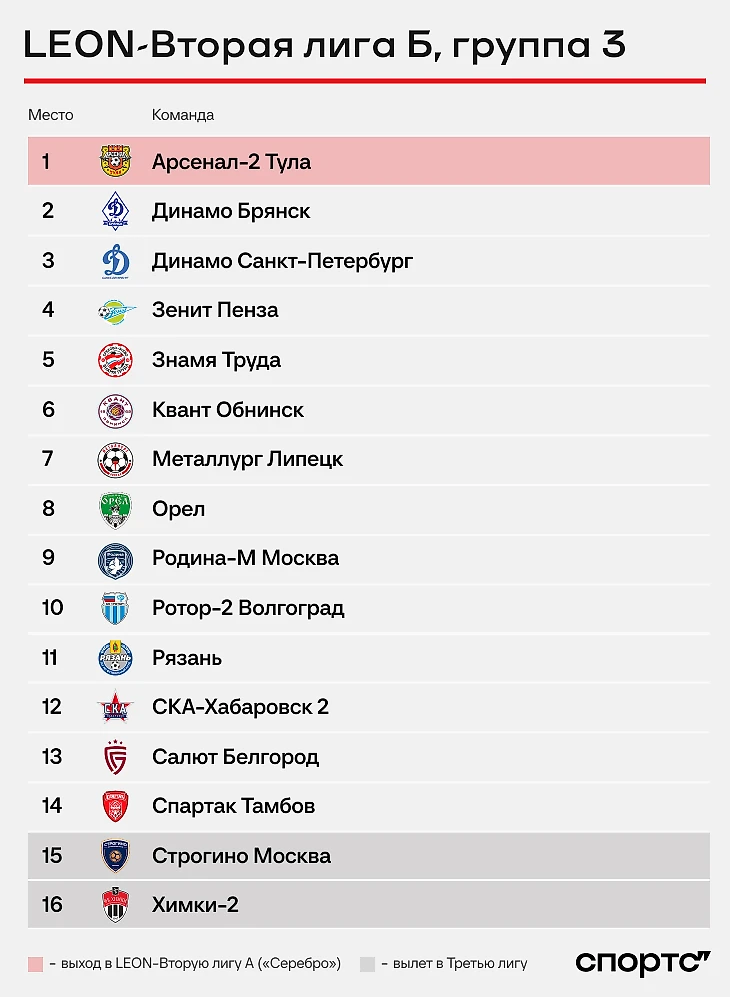Click the Знамя Труда club emblem
730x997 pixels.
coord(115,360)
